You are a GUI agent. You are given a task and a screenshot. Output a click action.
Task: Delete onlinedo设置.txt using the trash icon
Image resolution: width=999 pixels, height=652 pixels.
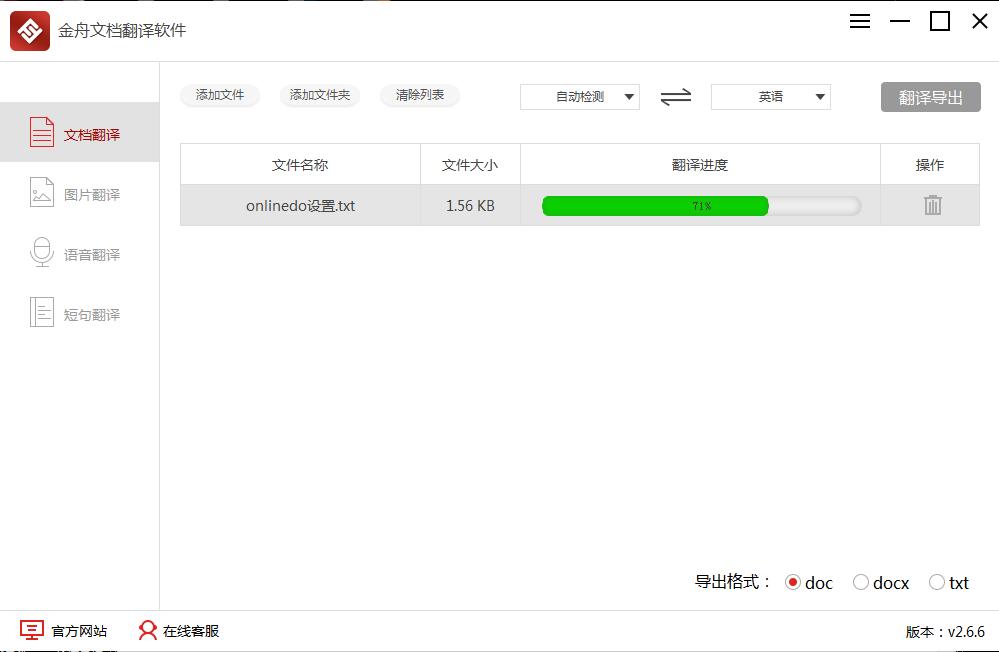[930, 205]
